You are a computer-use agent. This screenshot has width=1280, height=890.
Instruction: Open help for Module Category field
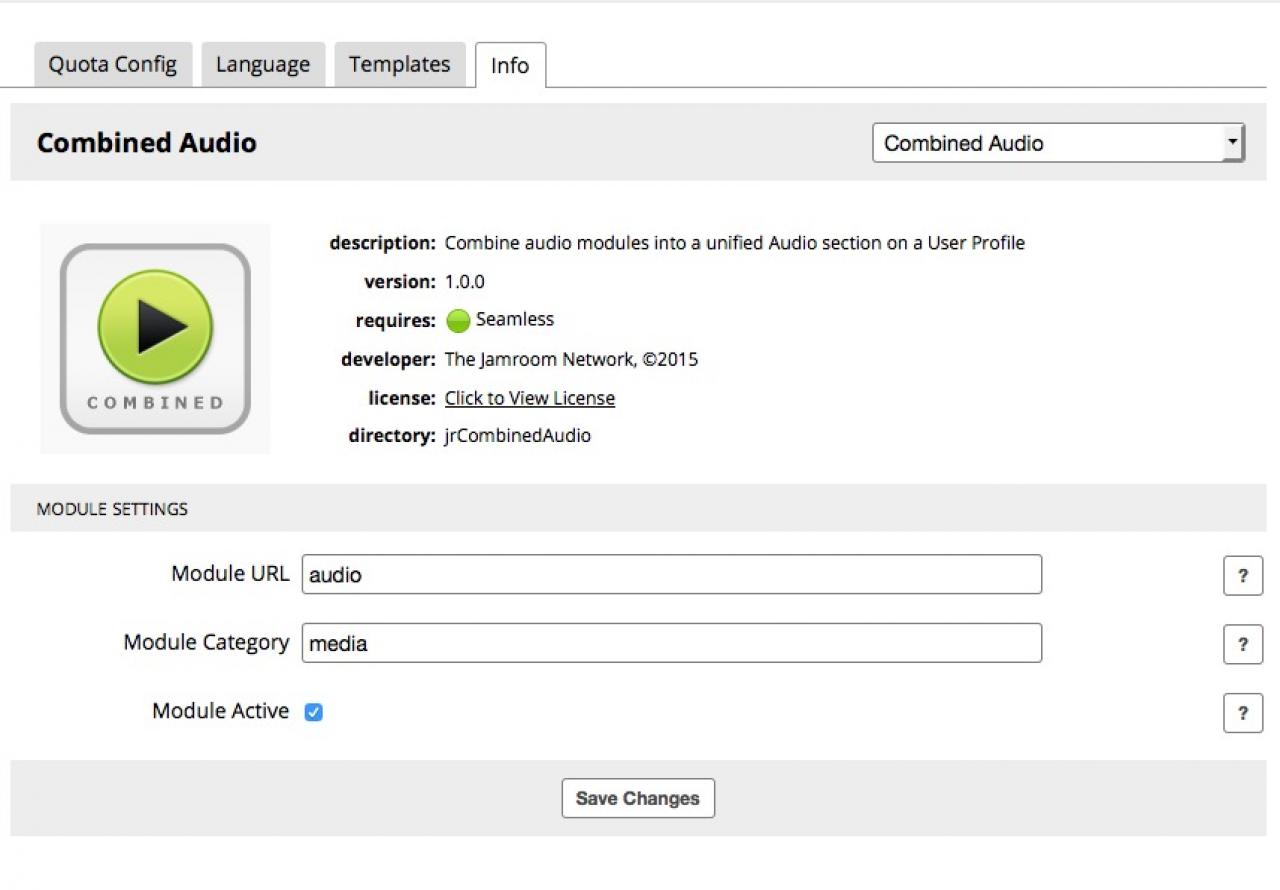click(1242, 645)
